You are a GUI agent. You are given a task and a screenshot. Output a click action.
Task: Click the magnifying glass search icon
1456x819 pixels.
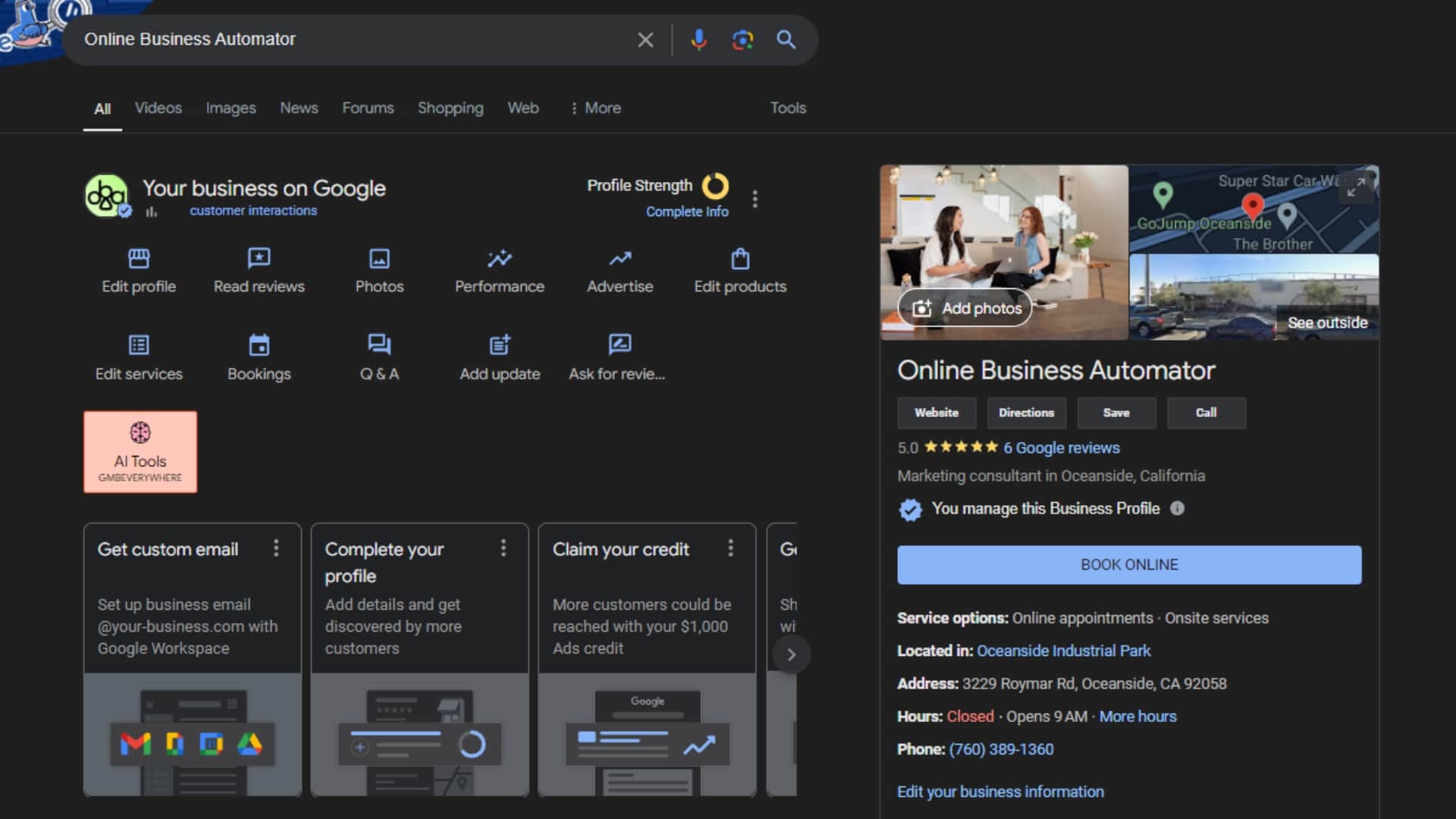(x=786, y=39)
